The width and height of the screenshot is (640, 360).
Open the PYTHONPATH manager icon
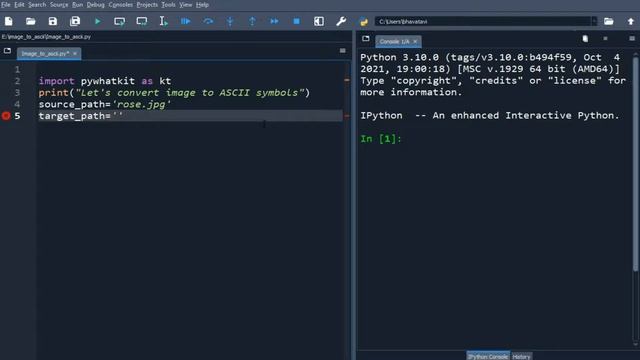pos(363,22)
